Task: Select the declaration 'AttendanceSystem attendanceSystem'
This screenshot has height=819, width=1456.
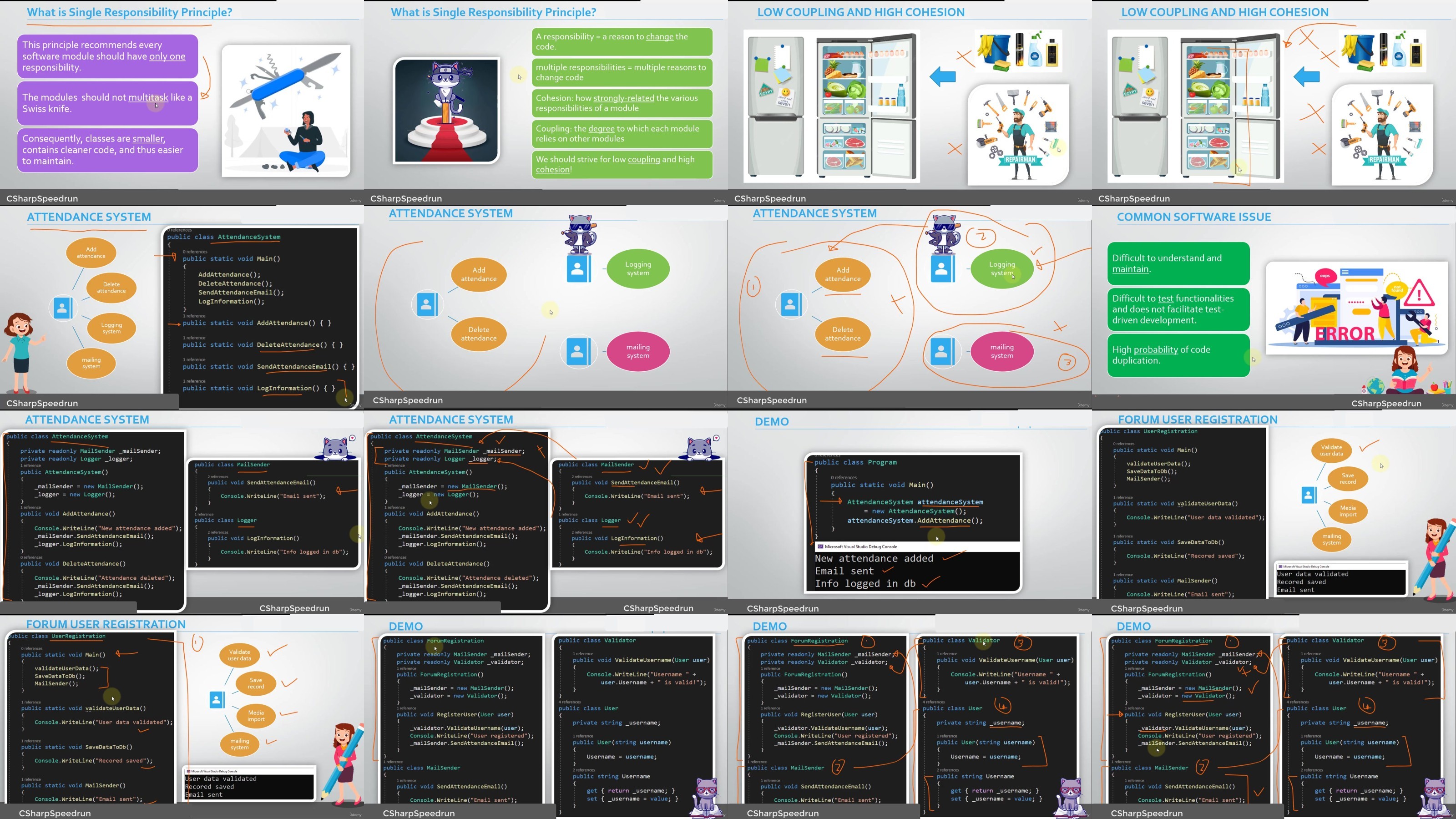Action: point(915,502)
